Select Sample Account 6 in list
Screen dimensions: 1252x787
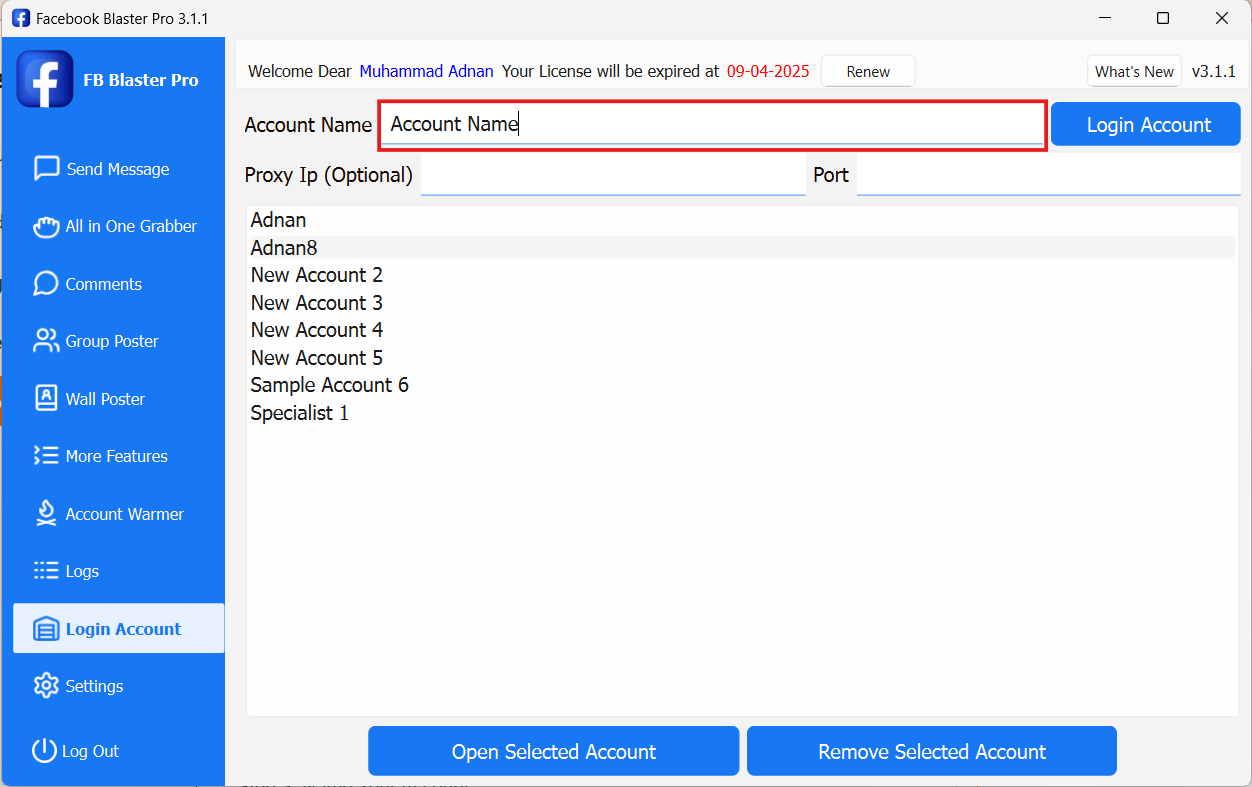[x=329, y=385]
